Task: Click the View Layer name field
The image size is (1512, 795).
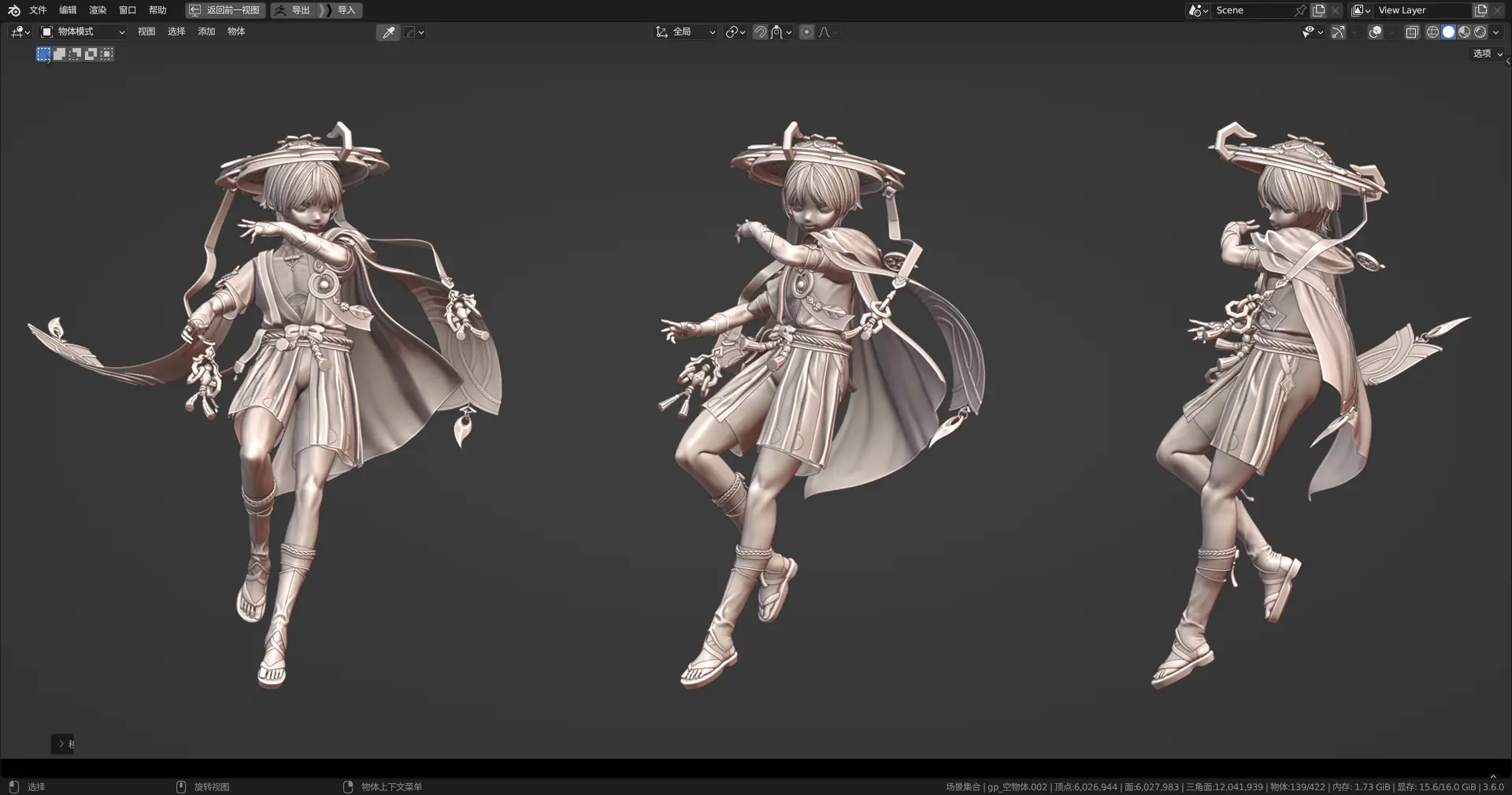Action: click(x=1417, y=10)
